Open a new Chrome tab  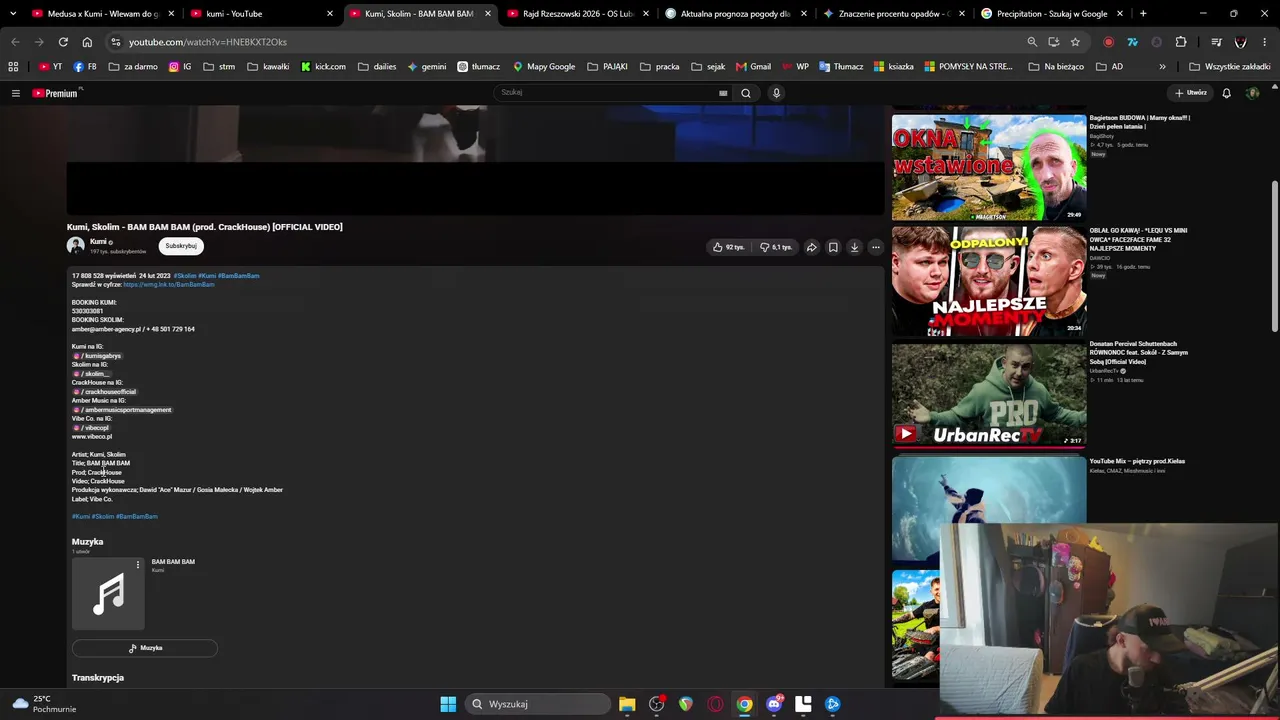click(1143, 14)
